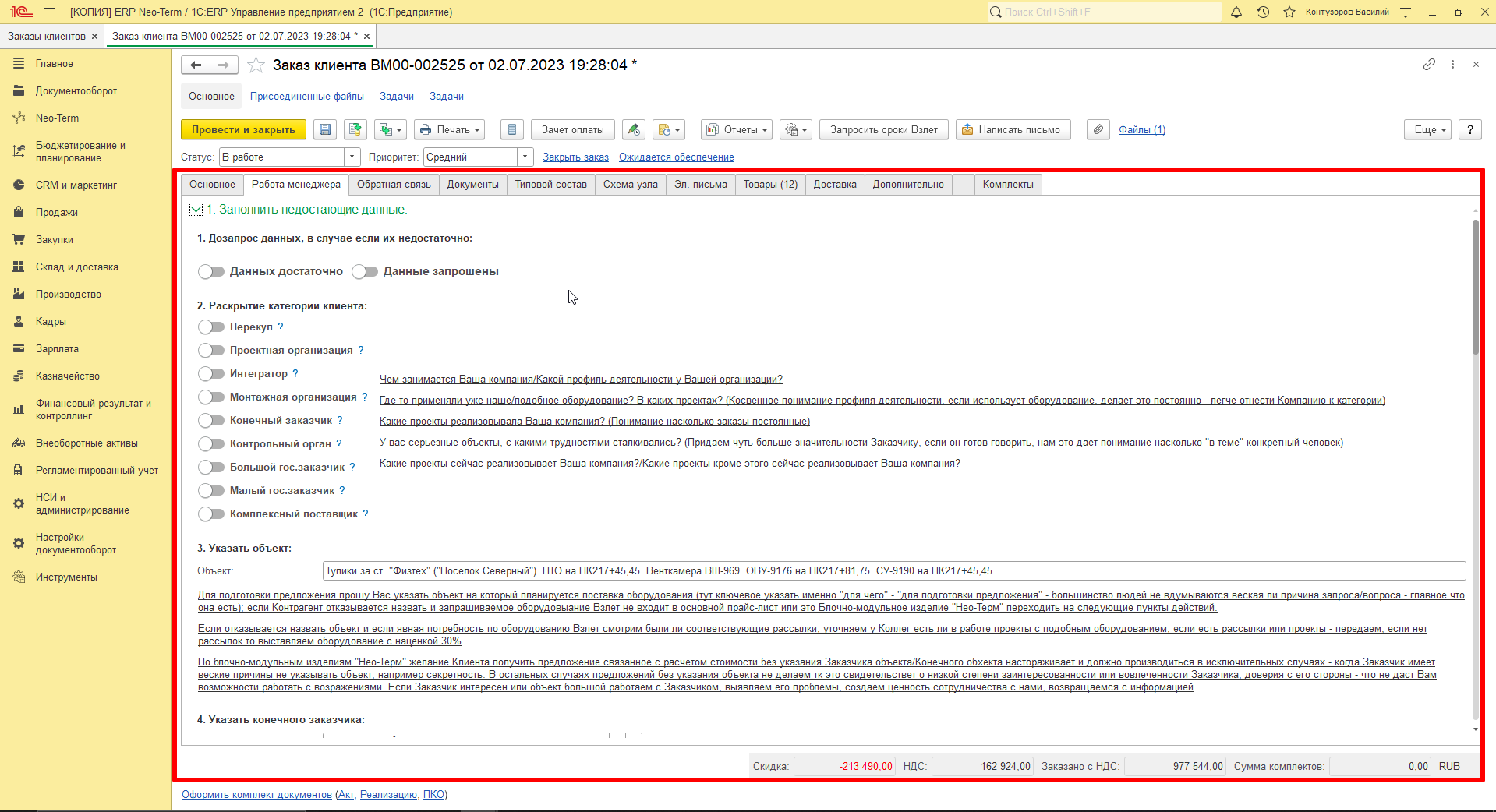Add this order to favorites star
The width and height of the screenshot is (1496, 812).
(256, 65)
